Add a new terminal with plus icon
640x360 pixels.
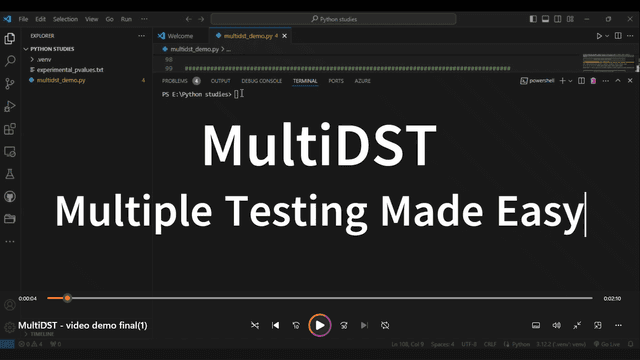pos(562,81)
